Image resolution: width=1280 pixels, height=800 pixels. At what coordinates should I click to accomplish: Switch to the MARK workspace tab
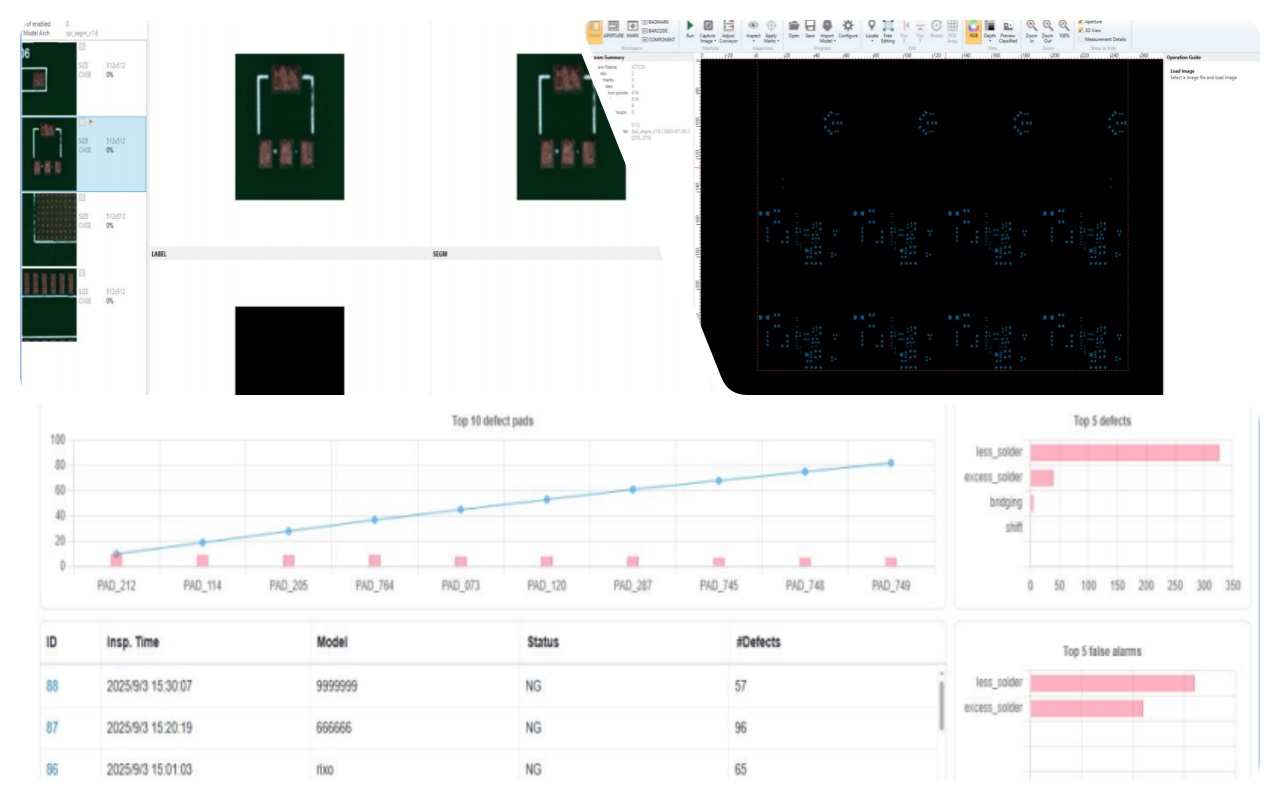[633, 27]
